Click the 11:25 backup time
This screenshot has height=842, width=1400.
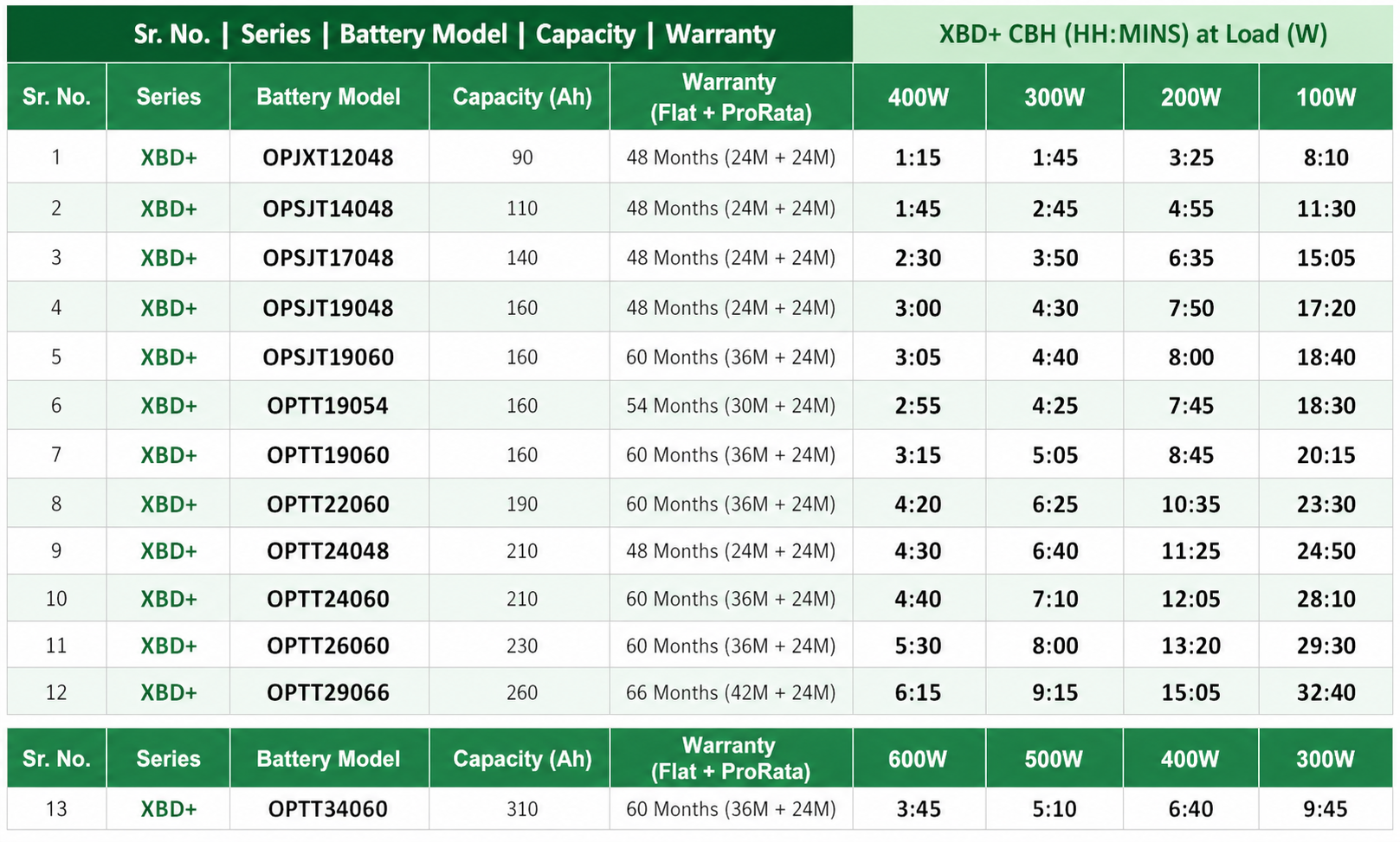point(1190,551)
